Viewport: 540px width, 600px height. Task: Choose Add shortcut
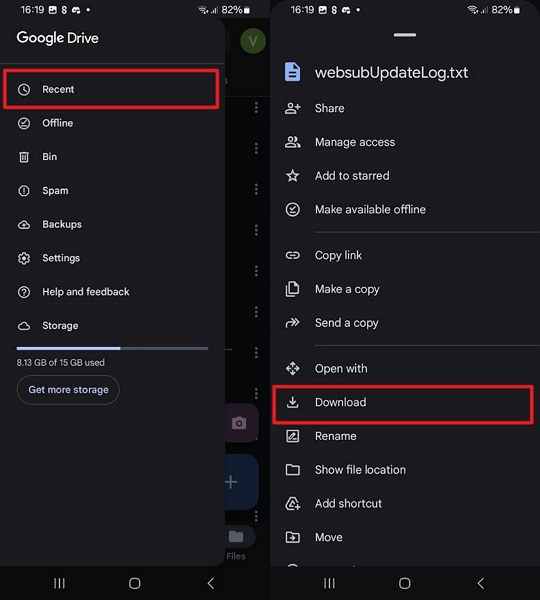(405, 504)
